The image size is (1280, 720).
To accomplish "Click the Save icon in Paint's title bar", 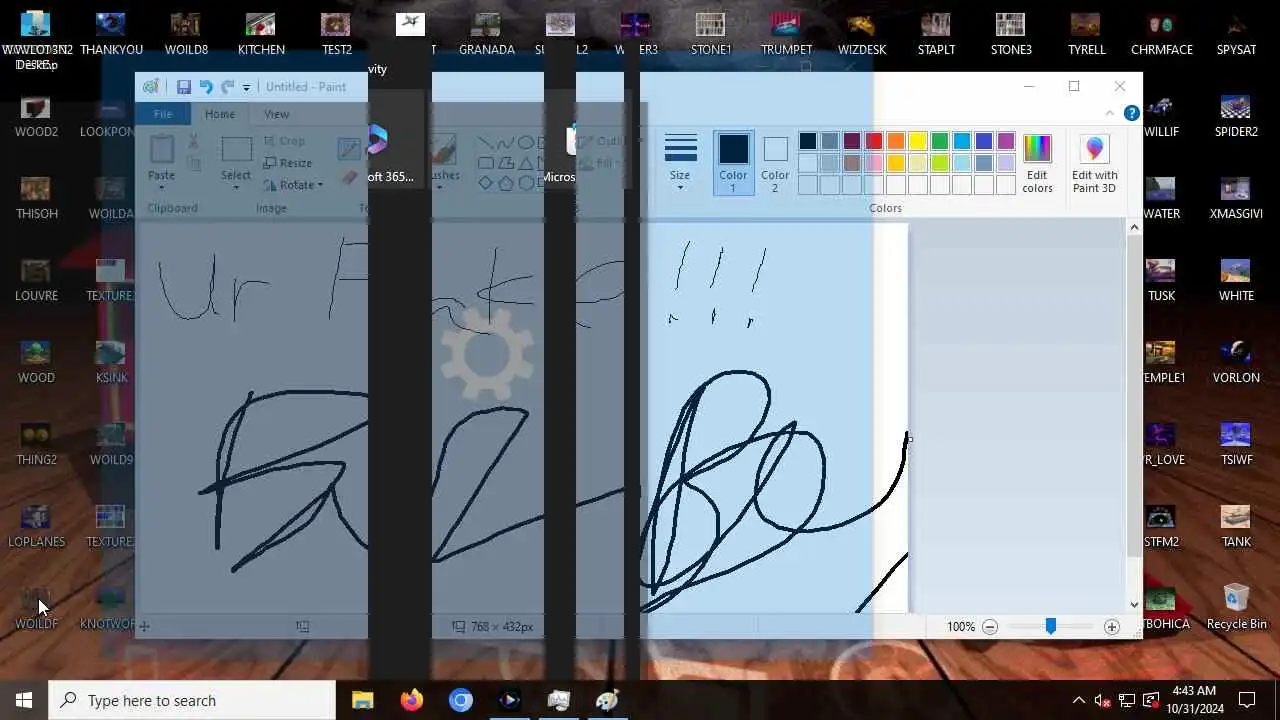I will coord(184,87).
